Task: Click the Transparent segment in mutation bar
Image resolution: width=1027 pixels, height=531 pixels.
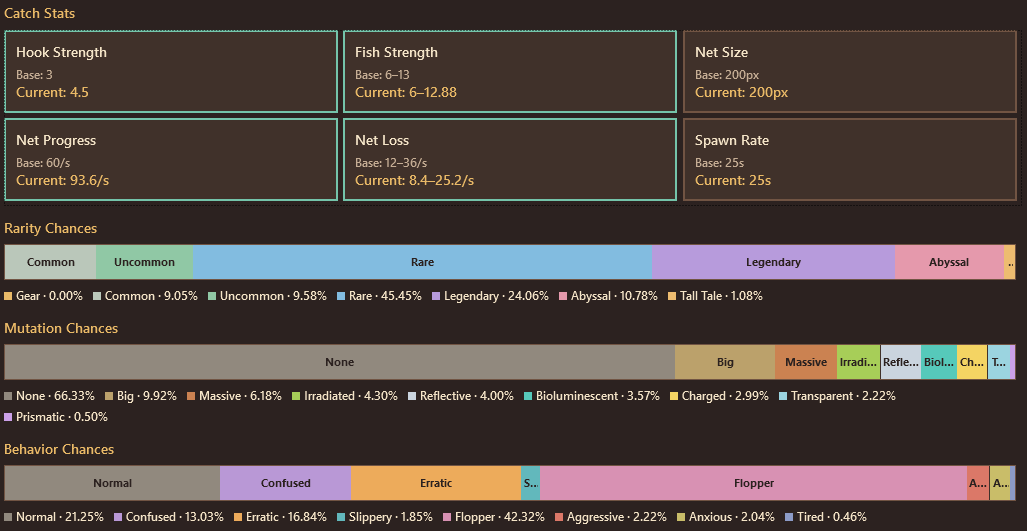Action: point(998,362)
